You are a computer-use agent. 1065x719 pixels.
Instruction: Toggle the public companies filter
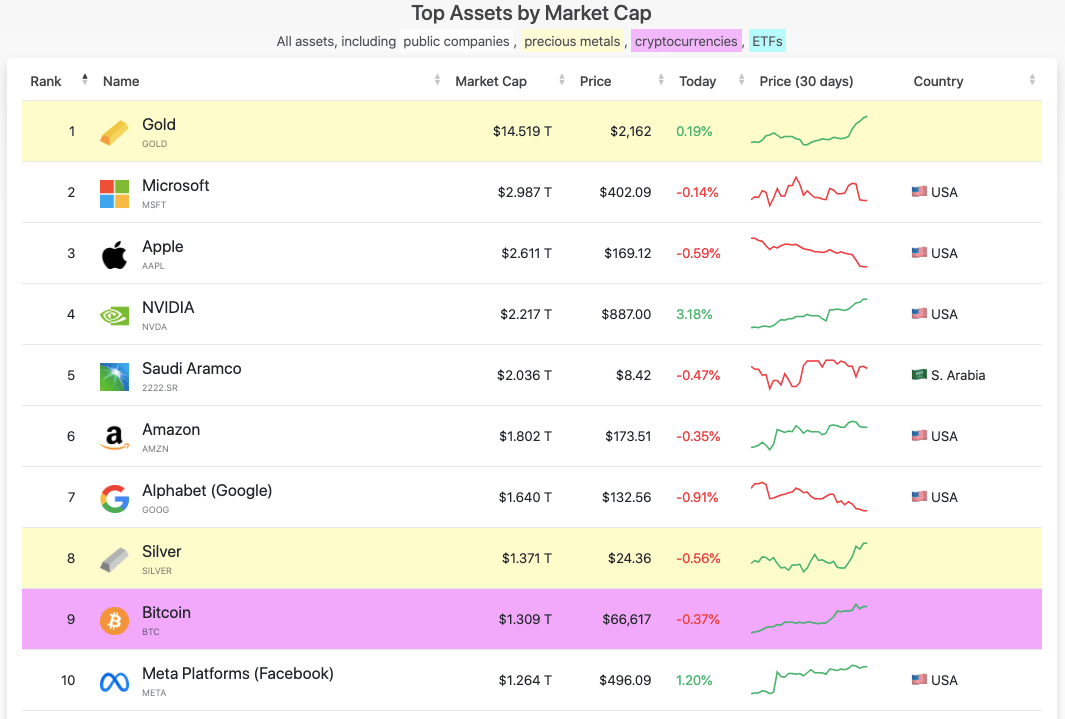pyautogui.click(x=456, y=41)
